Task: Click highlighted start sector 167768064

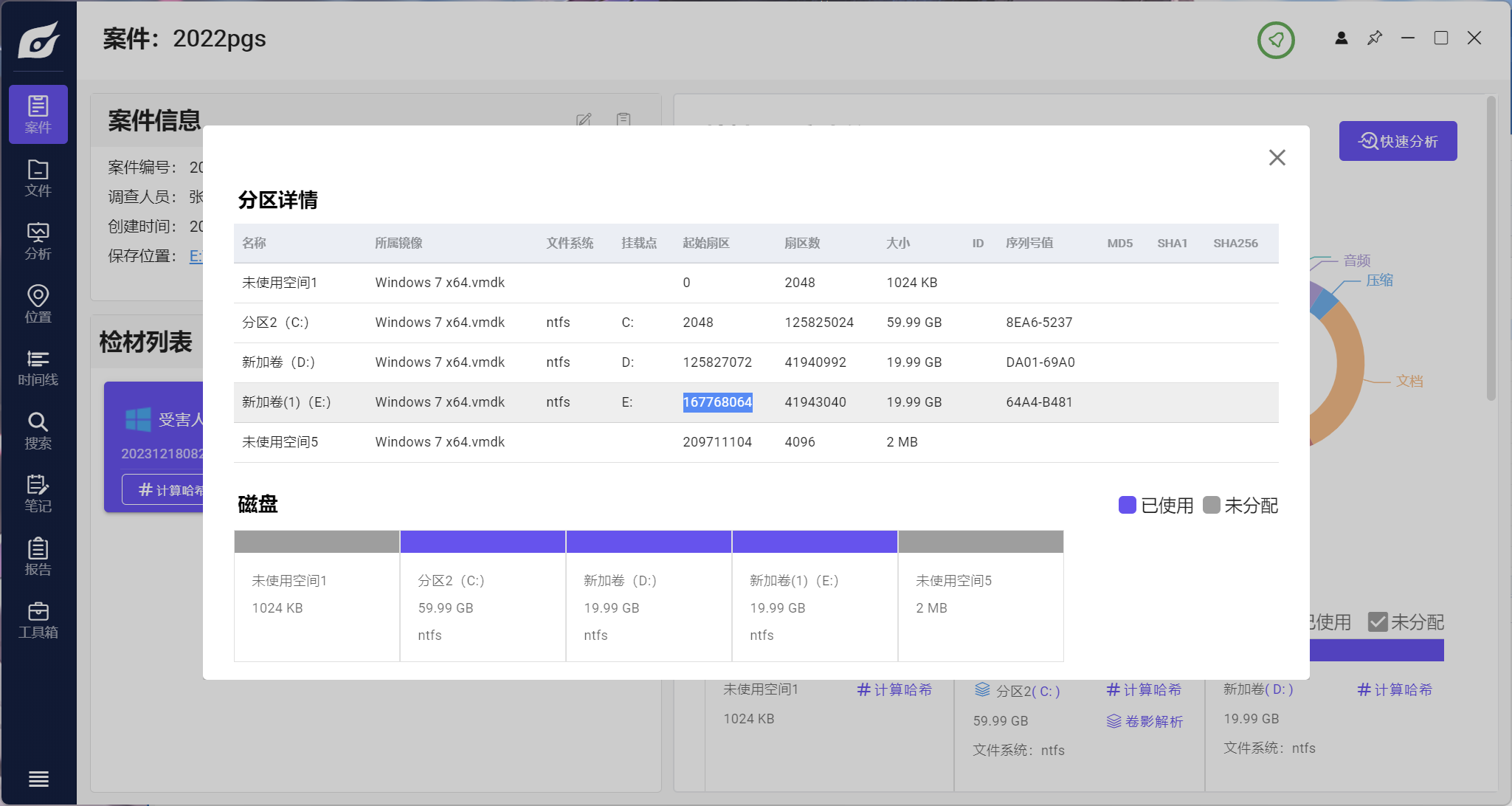Action: [x=717, y=402]
